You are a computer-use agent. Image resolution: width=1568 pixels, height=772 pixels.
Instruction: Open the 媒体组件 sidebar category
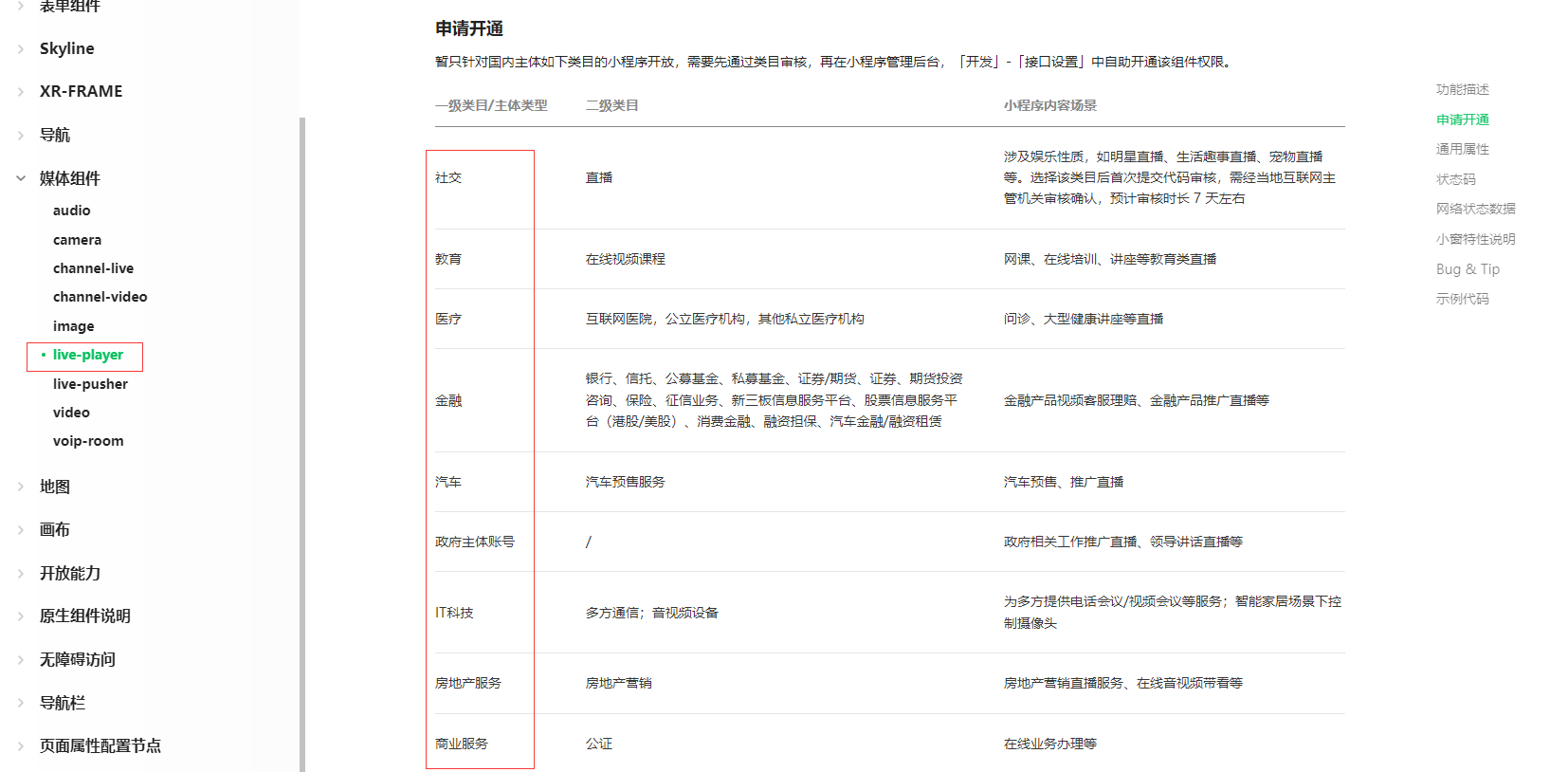tap(69, 178)
